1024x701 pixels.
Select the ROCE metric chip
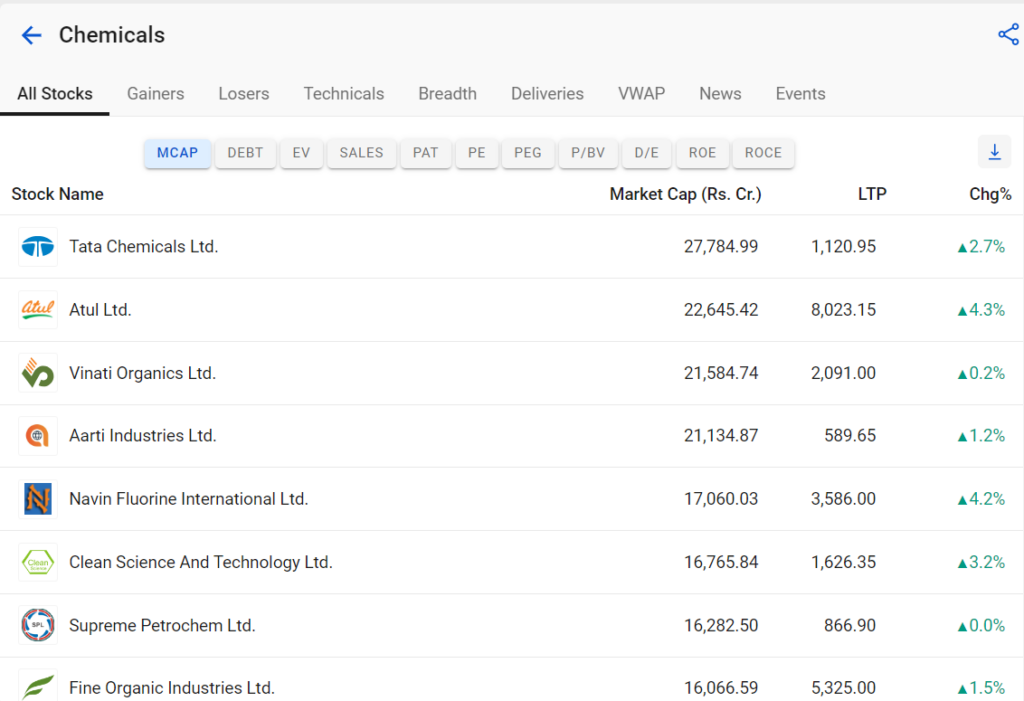click(763, 153)
